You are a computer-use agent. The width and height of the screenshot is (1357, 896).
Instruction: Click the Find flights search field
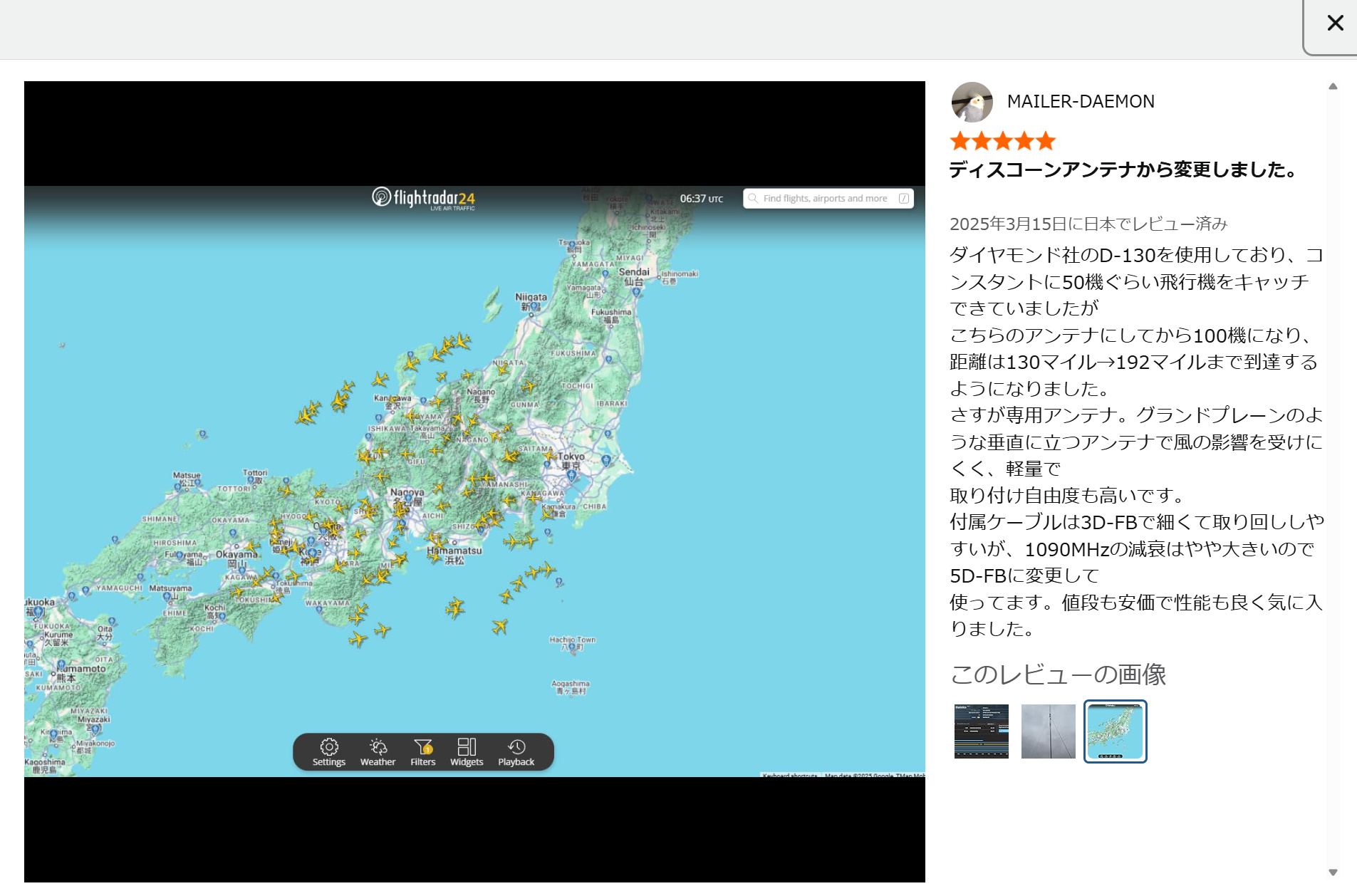(825, 199)
